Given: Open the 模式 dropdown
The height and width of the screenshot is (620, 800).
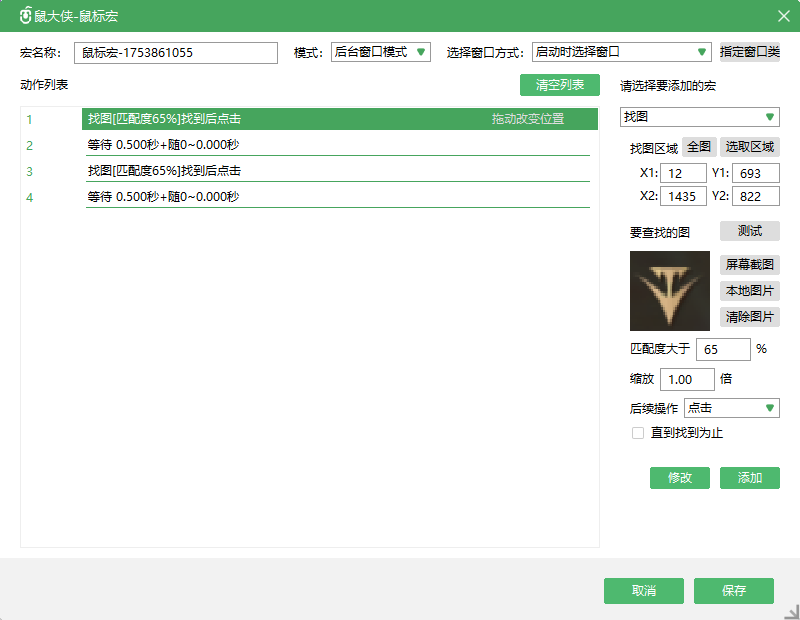Looking at the screenshot, I should point(380,52).
